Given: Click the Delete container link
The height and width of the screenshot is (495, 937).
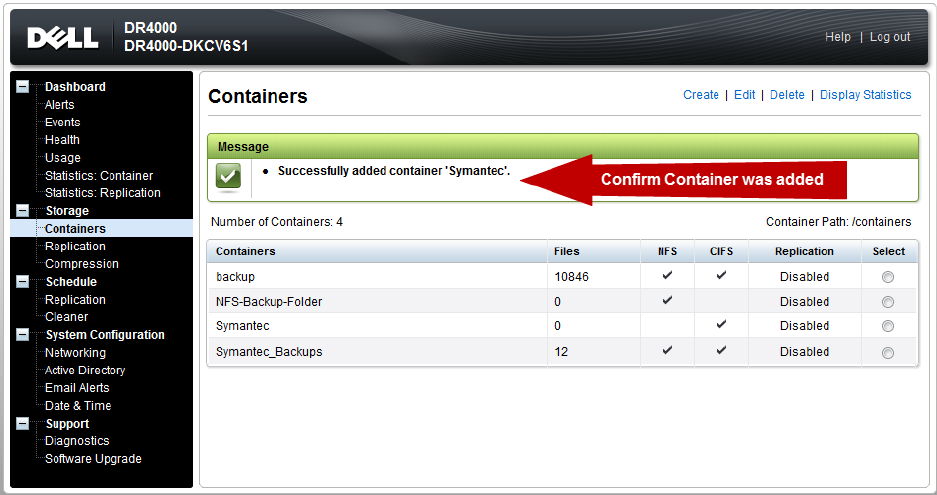Looking at the screenshot, I should [787, 95].
